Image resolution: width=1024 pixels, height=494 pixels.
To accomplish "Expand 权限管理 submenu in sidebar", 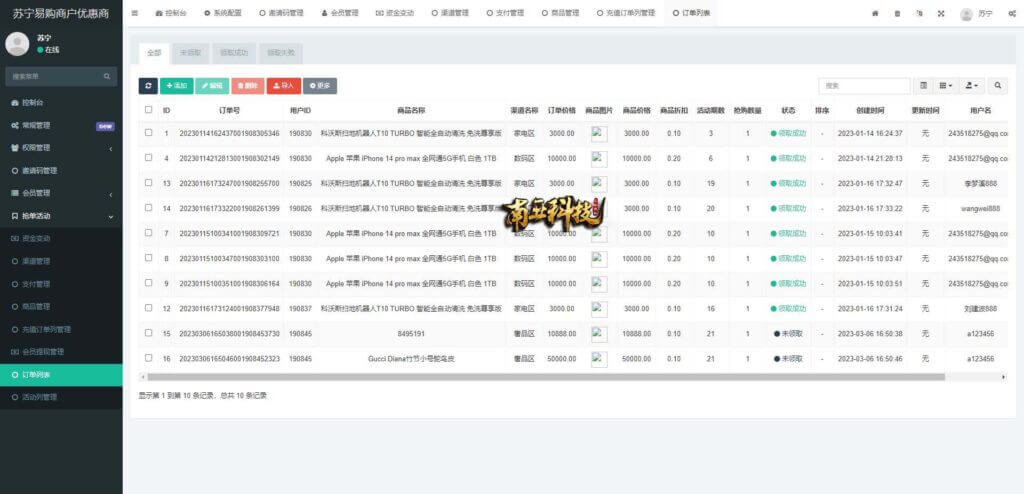I will click(x=61, y=148).
